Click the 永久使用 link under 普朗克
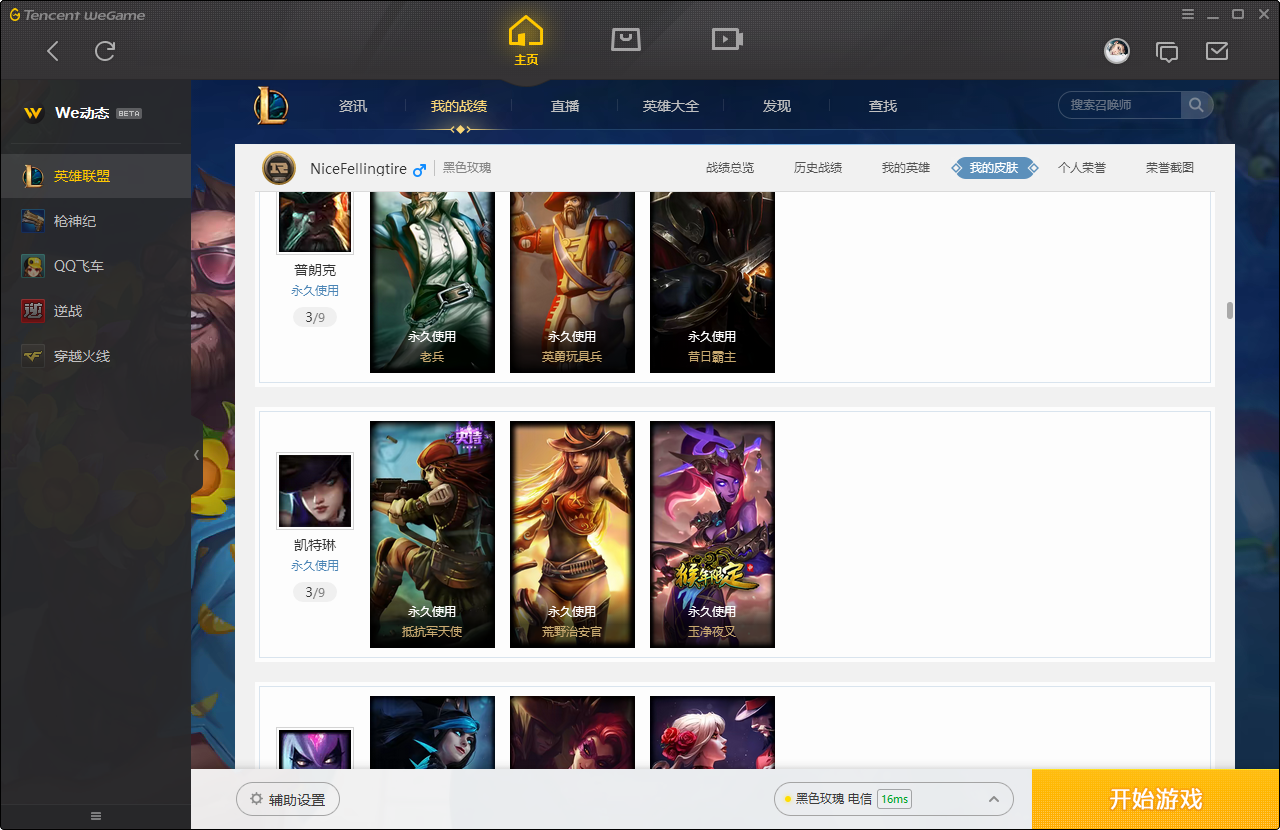Viewport: 1280px width, 830px height. (x=315, y=291)
